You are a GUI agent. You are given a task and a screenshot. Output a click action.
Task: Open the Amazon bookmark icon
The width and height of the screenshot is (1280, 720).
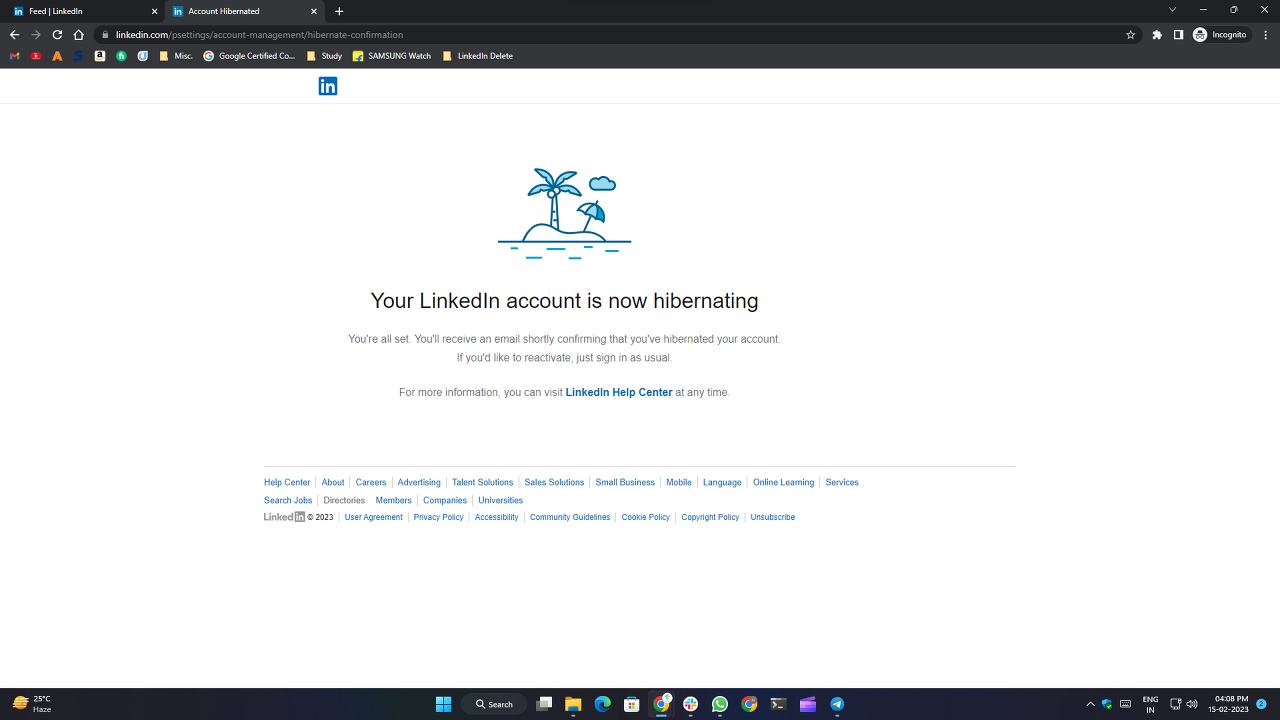pos(100,56)
